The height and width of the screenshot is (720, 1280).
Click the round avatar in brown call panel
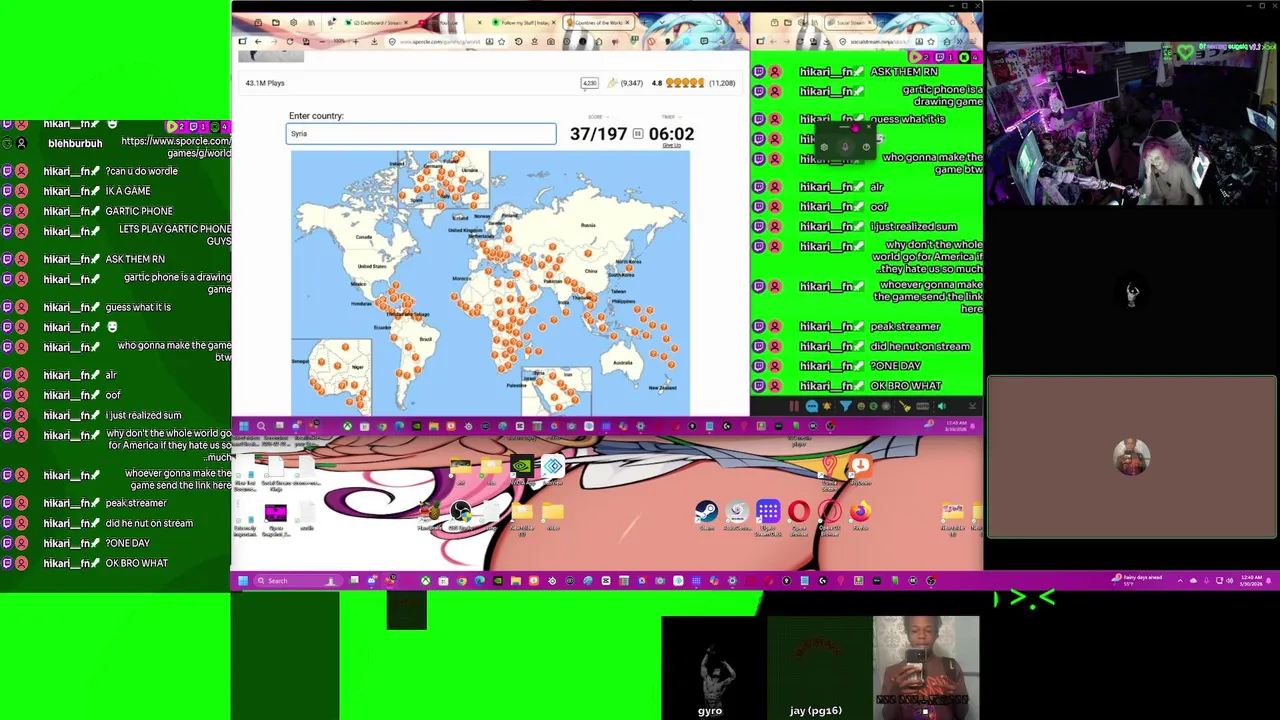tap(1132, 457)
